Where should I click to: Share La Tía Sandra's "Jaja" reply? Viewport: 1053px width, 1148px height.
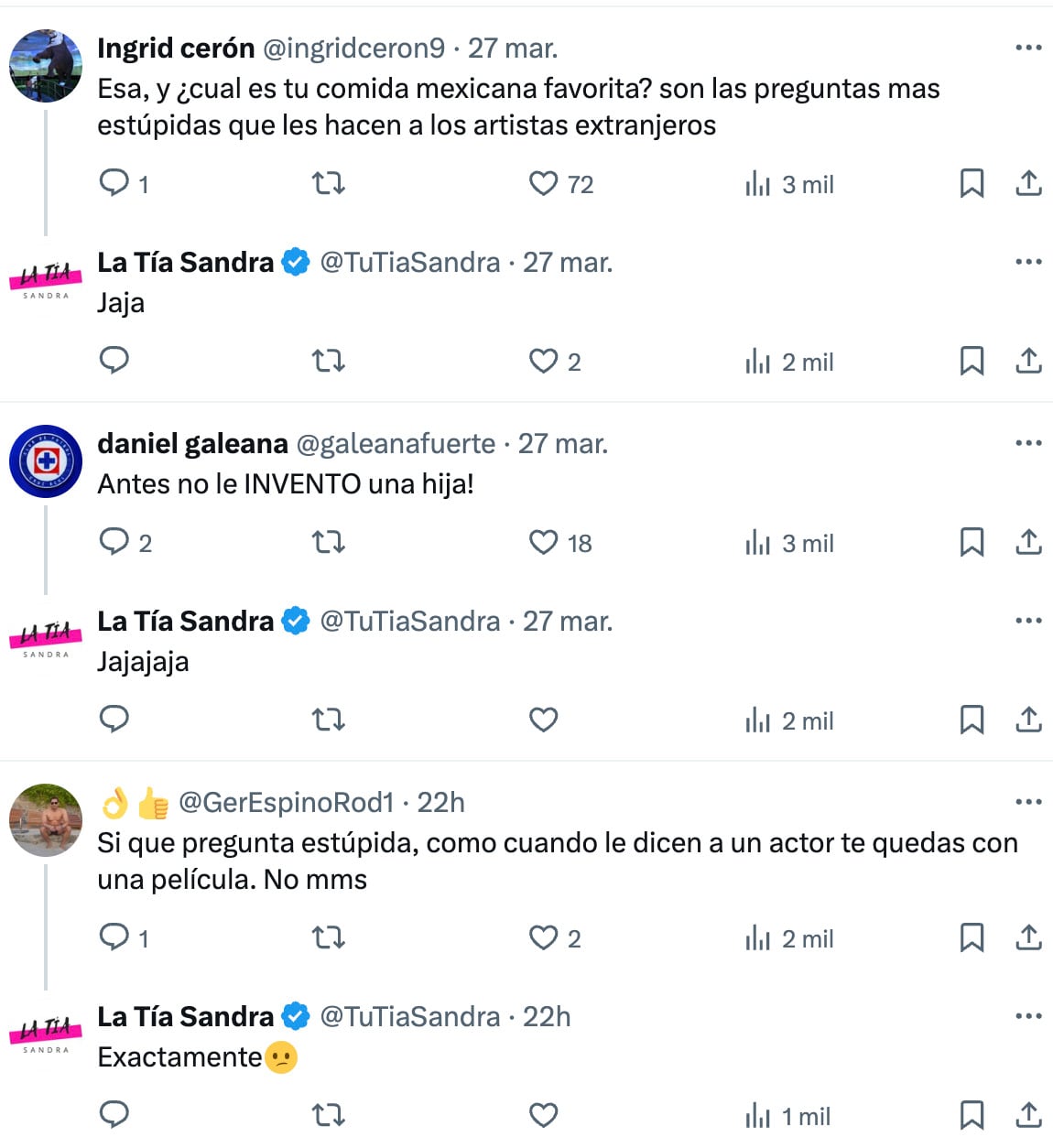click(x=1028, y=361)
